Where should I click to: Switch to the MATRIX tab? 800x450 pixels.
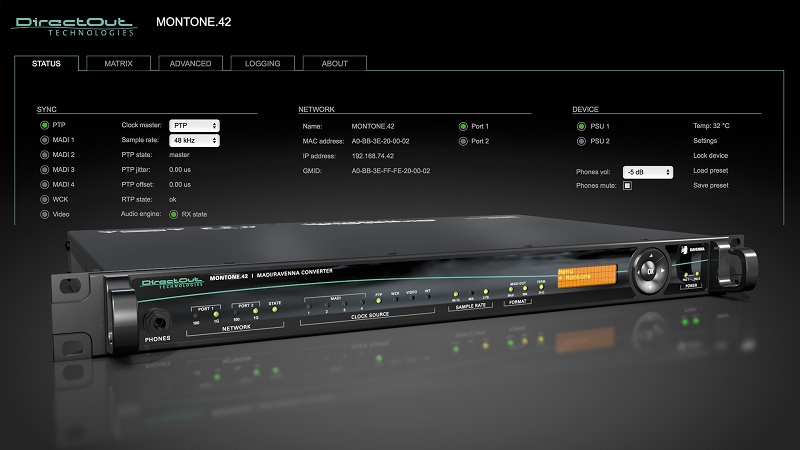[118, 63]
